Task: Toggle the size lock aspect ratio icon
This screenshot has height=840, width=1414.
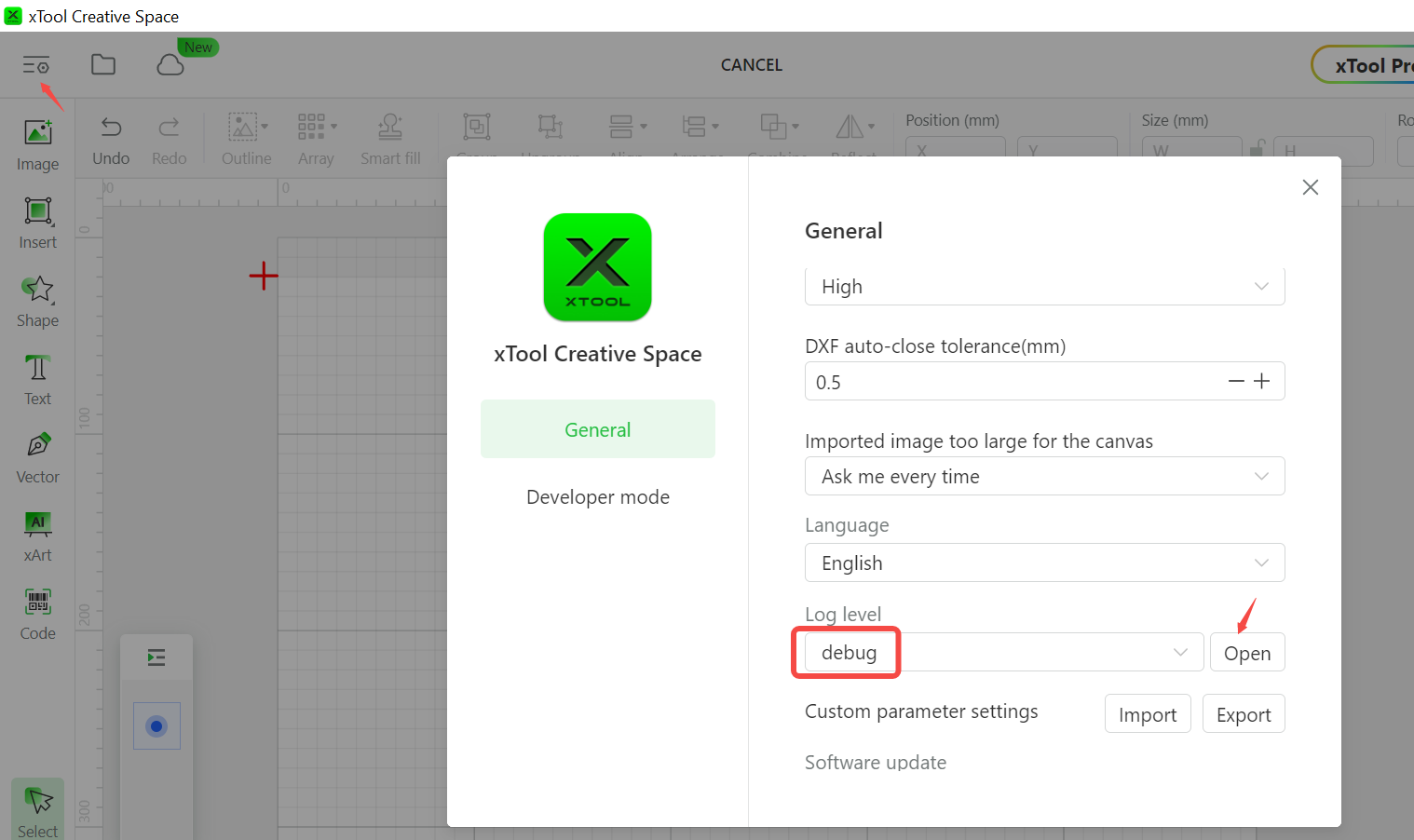Action: point(1257,147)
